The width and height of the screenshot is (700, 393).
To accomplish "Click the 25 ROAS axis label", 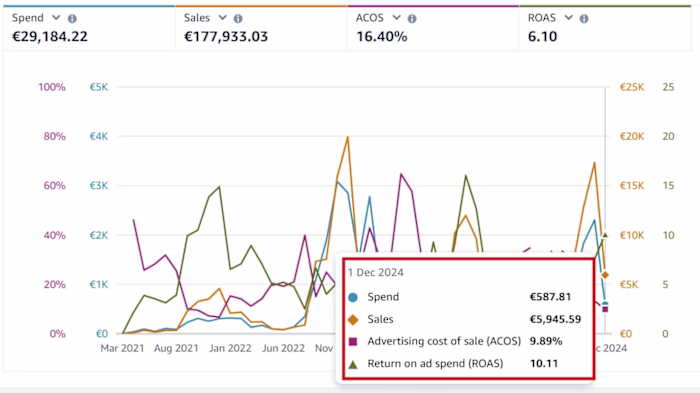I will (668, 87).
